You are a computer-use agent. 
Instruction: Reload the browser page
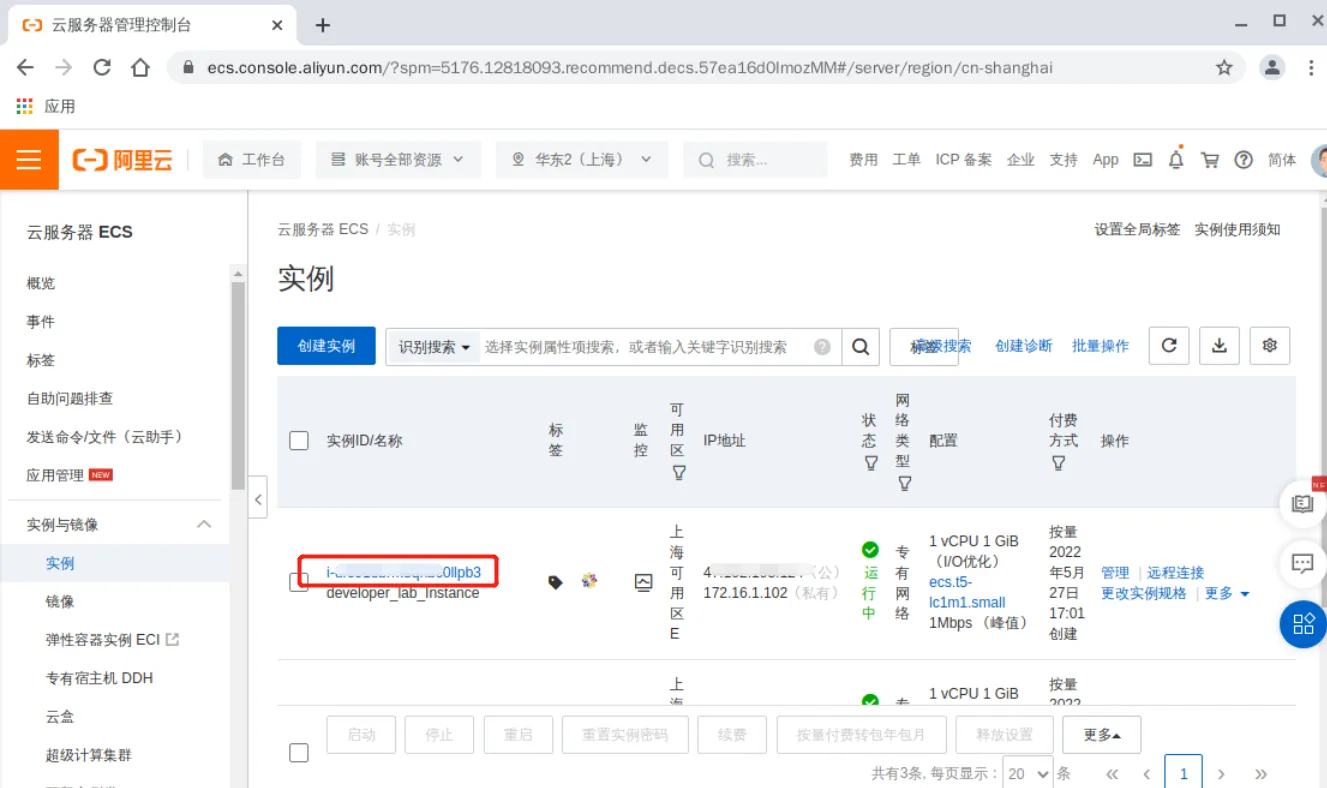[x=102, y=68]
